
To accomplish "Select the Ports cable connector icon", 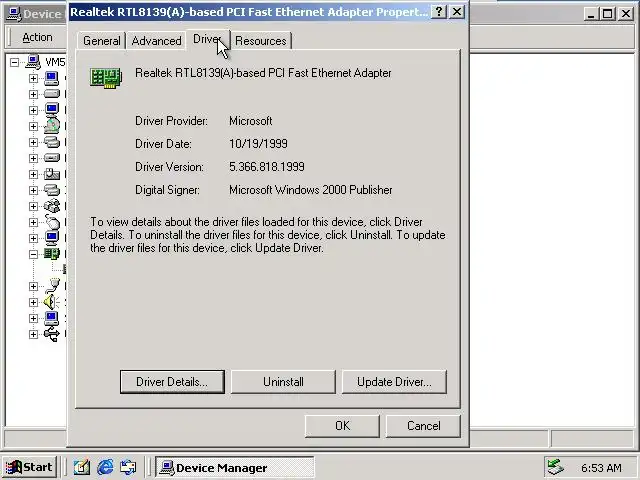I will click(52, 286).
